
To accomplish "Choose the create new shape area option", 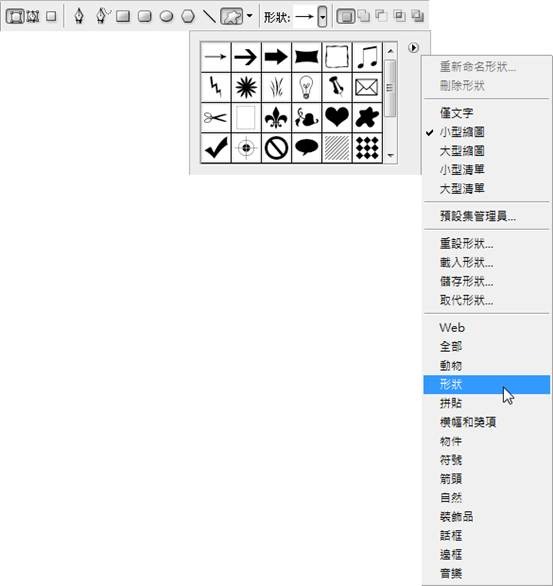I will pos(346,16).
